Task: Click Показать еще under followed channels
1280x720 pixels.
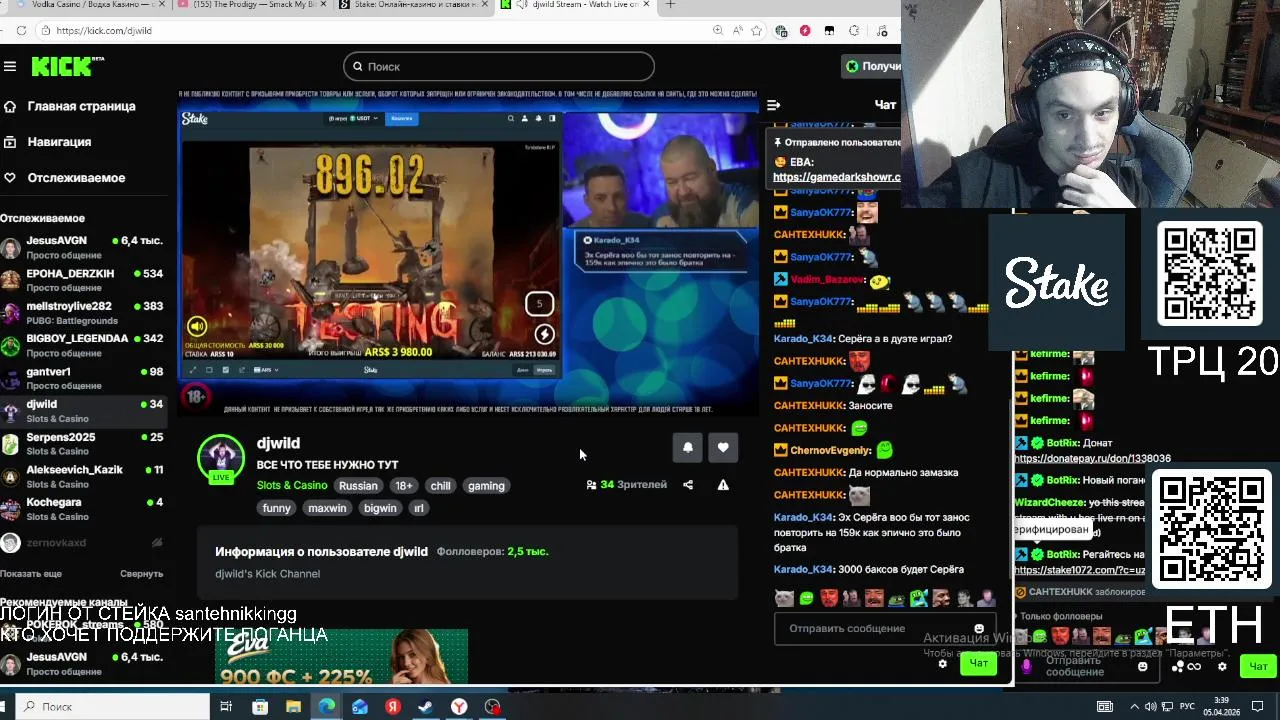Action: (x=31, y=574)
